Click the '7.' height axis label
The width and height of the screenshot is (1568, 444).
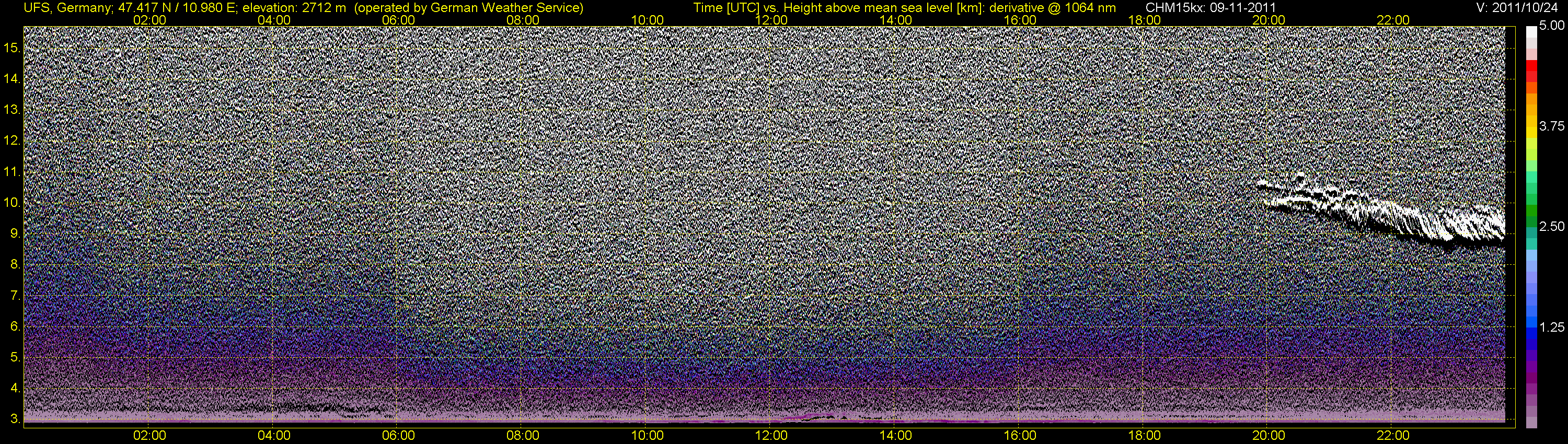coord(15,296)
